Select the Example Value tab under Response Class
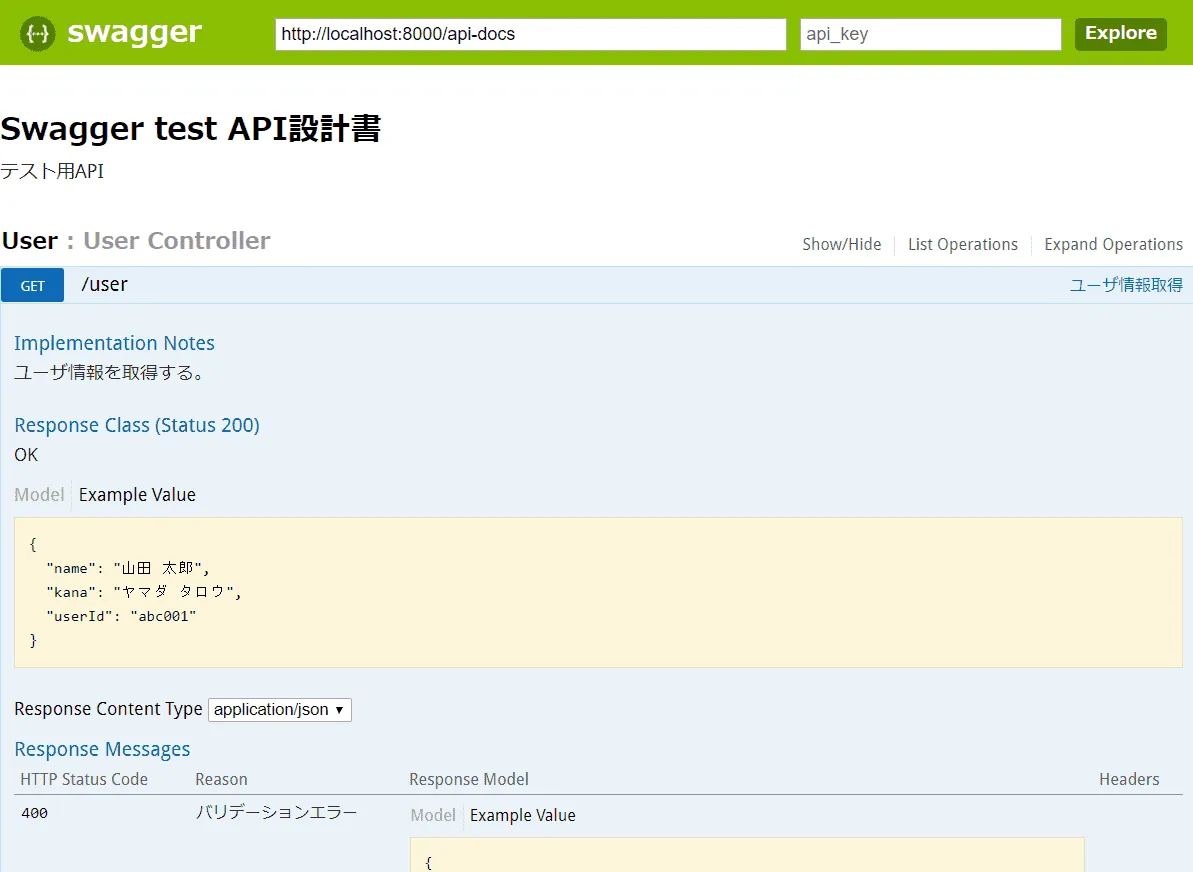1193x872 pixels. pyautogui.click(x=137, y=494)
